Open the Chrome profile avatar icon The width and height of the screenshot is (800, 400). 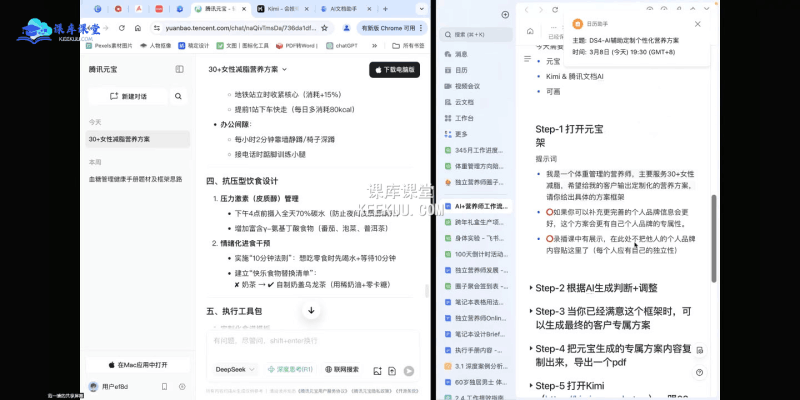tap(346, 28)
